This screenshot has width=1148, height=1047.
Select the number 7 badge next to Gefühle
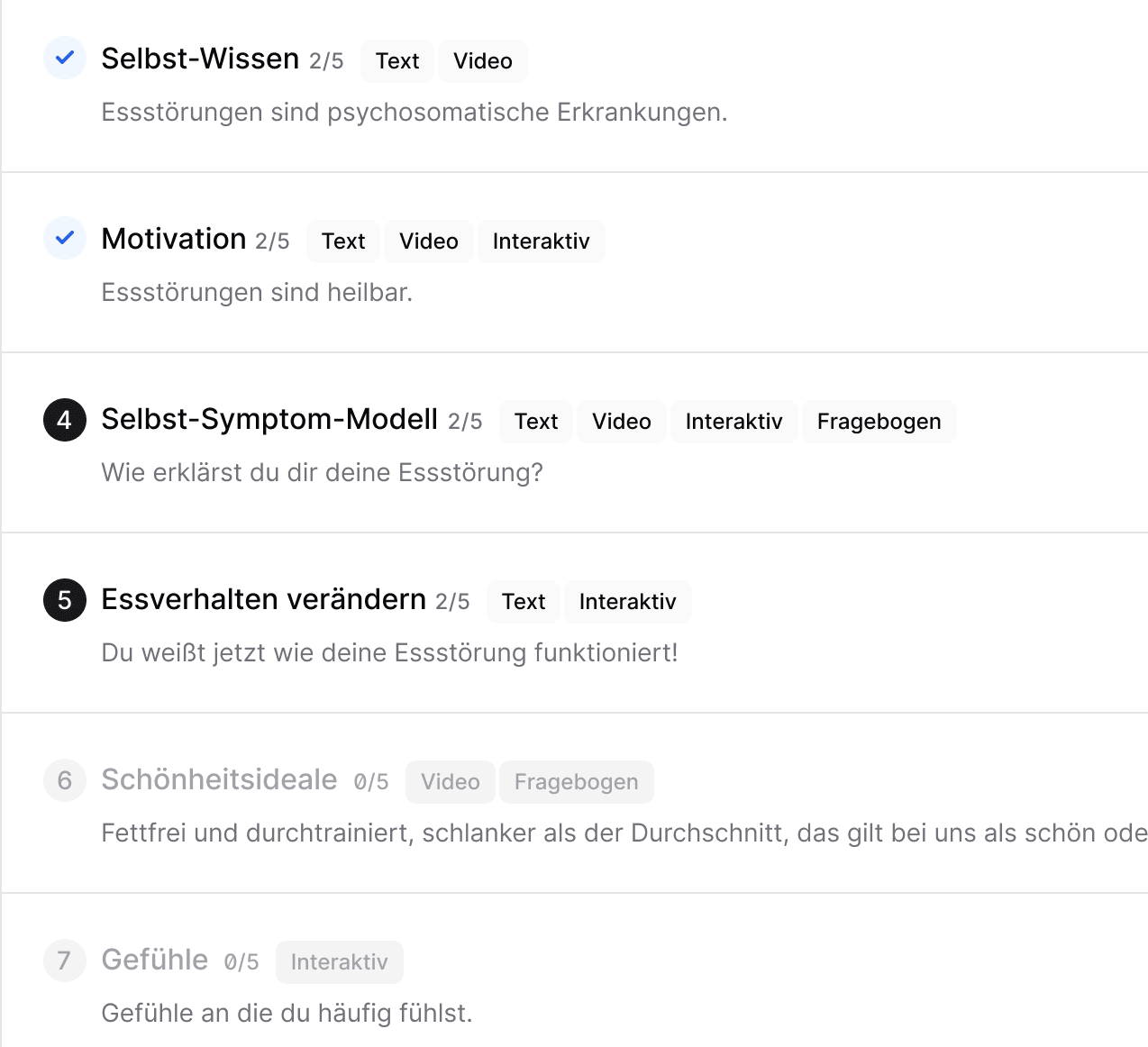point(64,961)
